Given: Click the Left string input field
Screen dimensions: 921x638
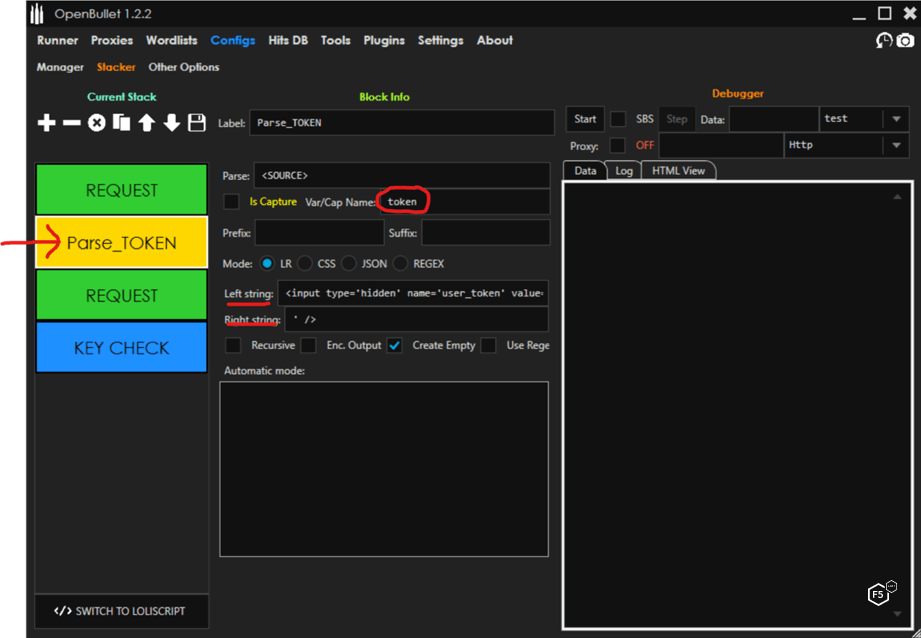Looking at the screenshot, I should [x=415, y=294].
